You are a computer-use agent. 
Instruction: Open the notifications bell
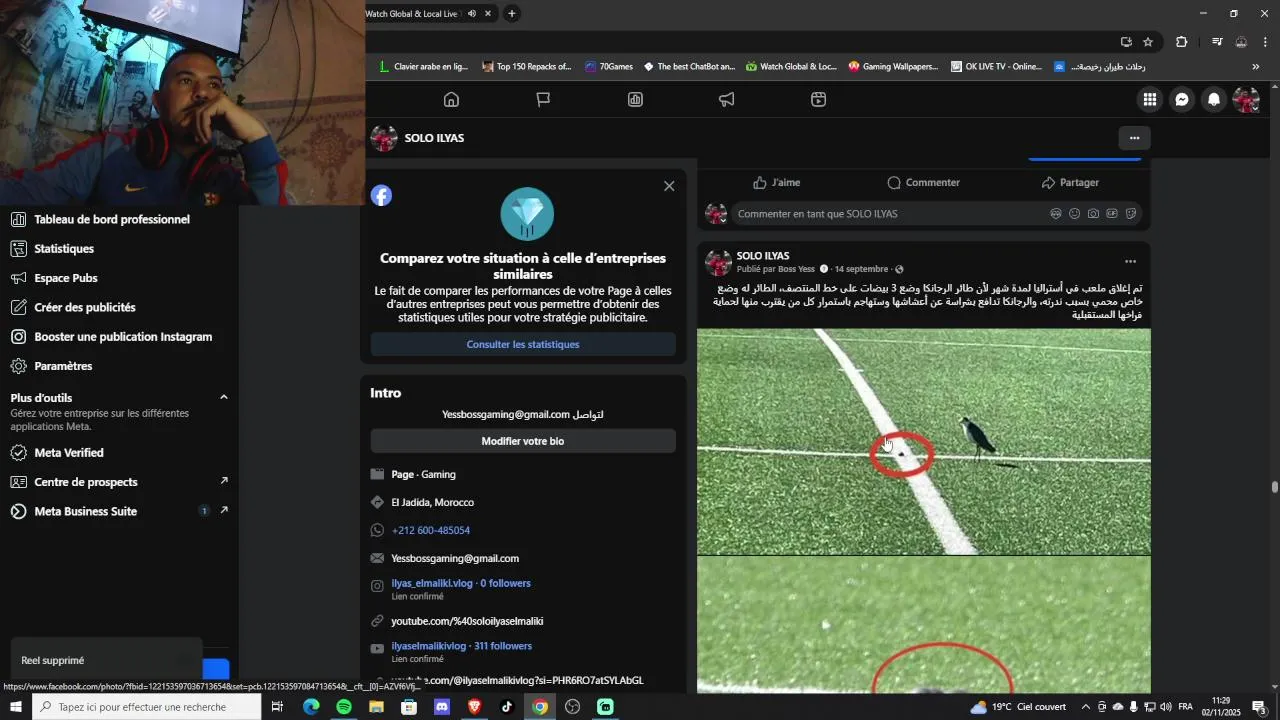click(1214, 100)
